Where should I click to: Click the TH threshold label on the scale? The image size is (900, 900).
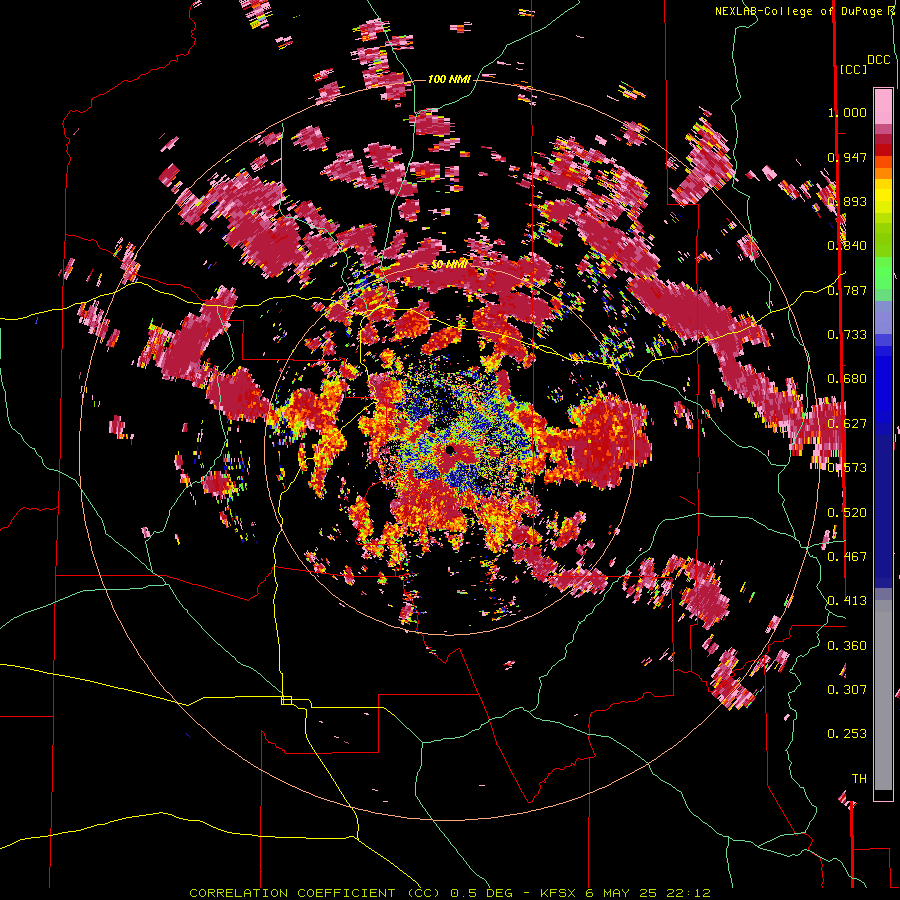pos(859,779)
